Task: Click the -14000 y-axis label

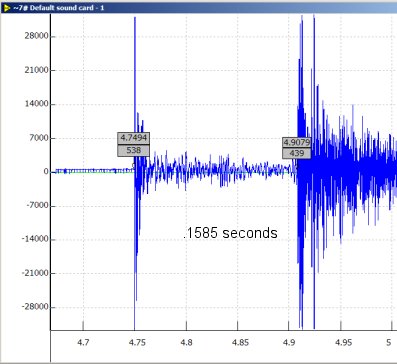Action: 35,239
